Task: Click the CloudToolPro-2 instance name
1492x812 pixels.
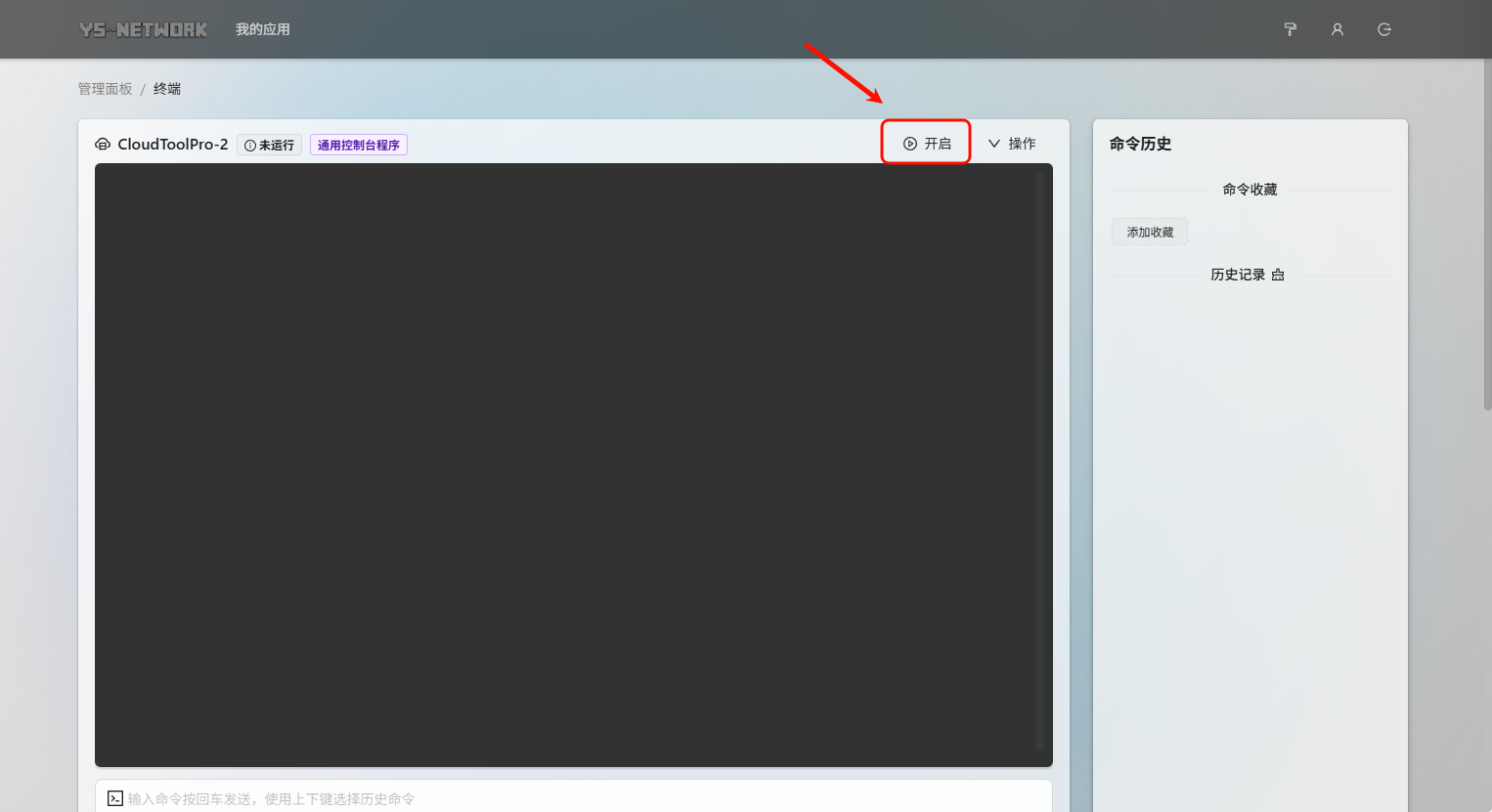Action: coord(173,145)
